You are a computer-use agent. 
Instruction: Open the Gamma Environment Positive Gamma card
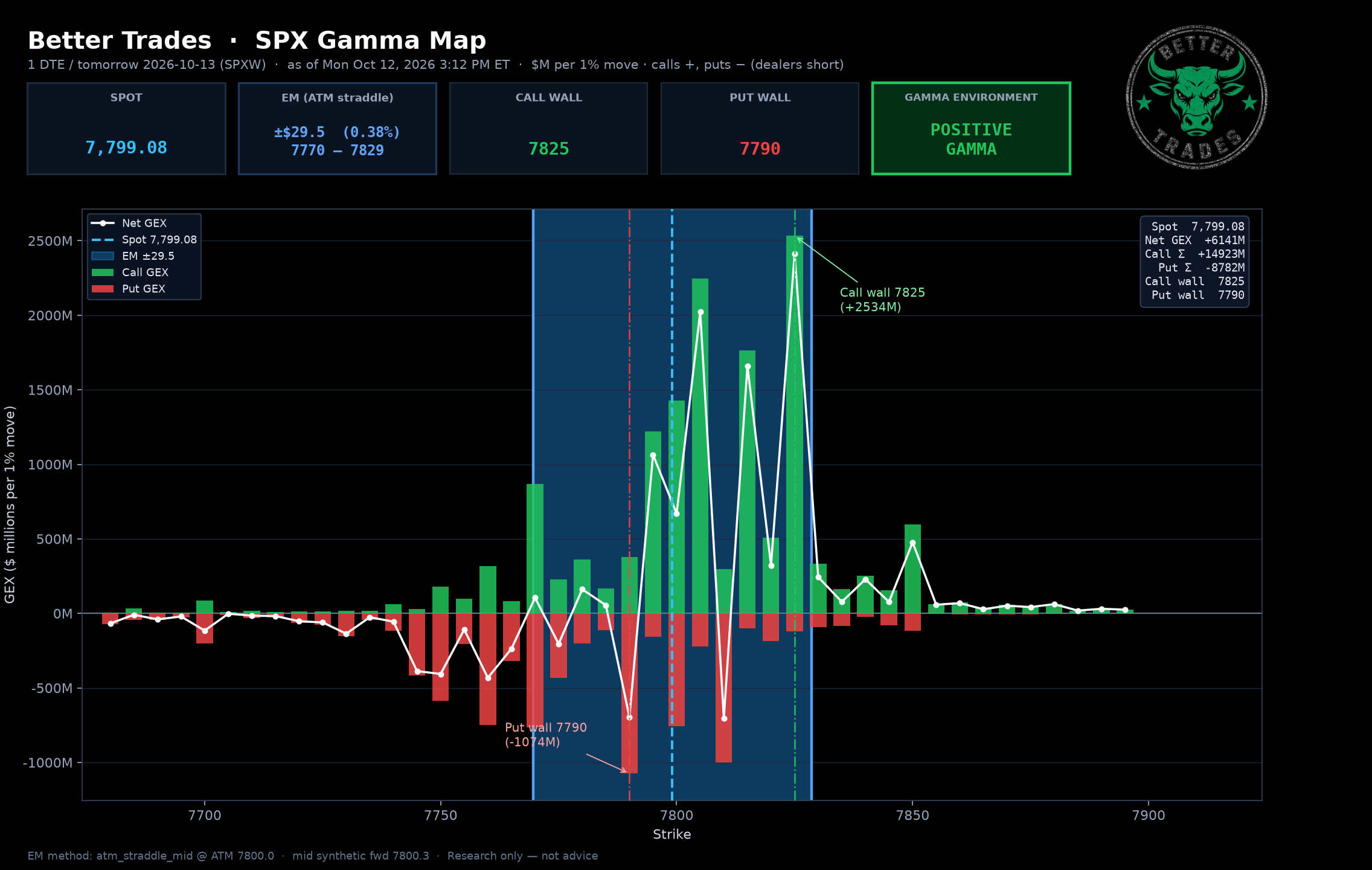[971, 129]
